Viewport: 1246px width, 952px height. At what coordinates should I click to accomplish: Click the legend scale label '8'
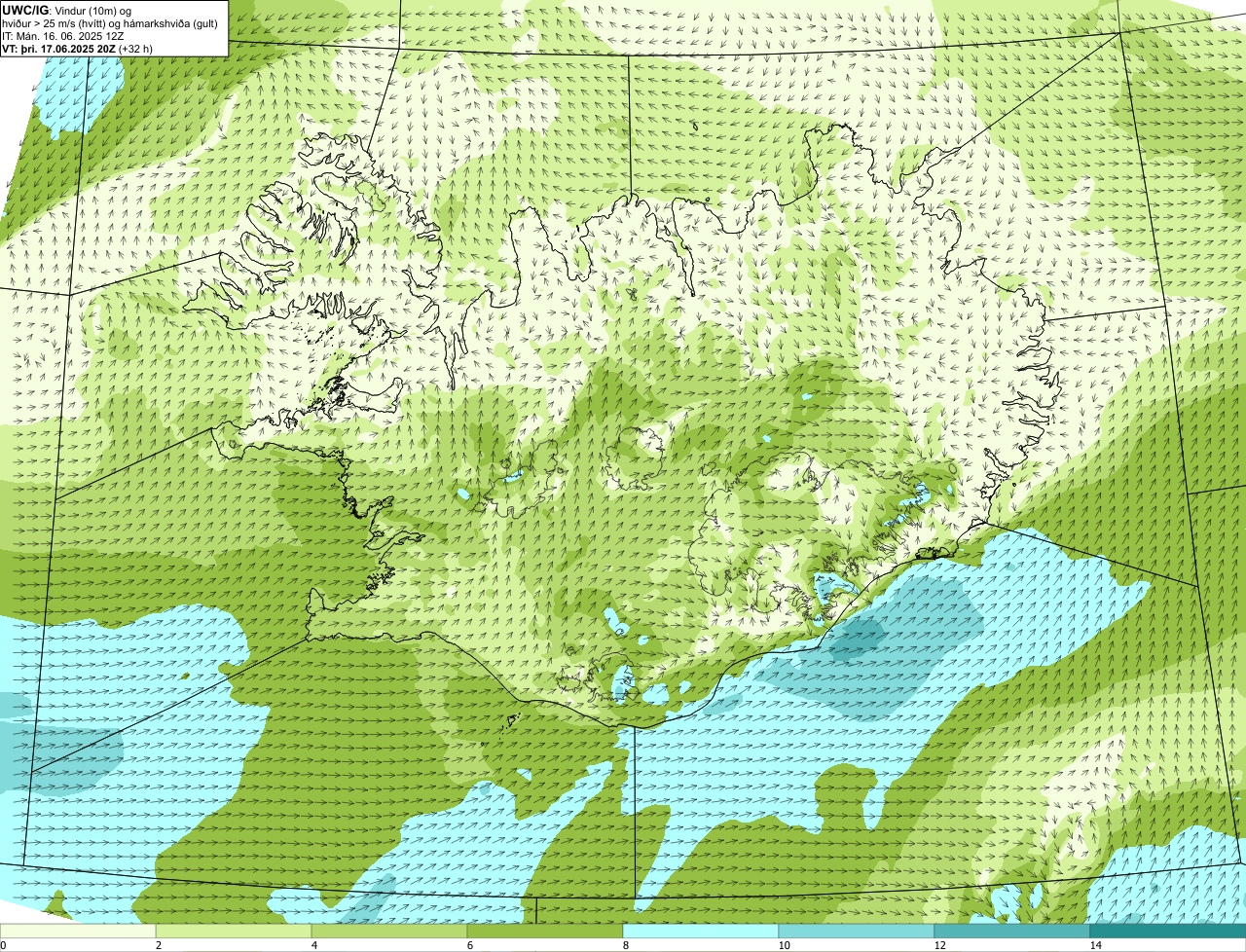pos(626,945)
